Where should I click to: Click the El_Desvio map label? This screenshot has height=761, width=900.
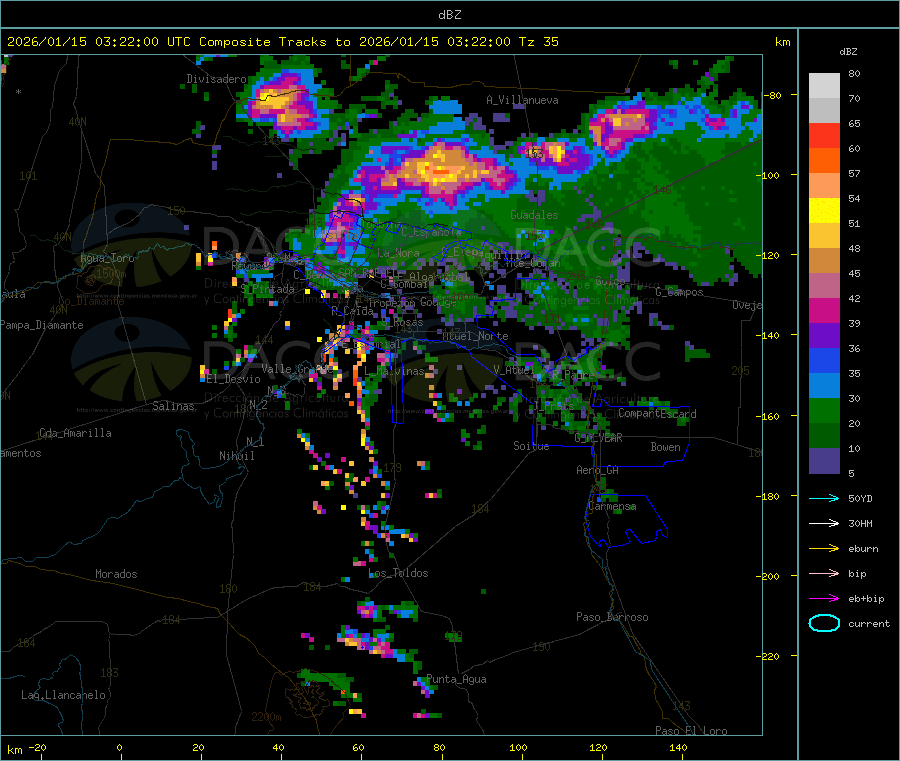(234, 379)
